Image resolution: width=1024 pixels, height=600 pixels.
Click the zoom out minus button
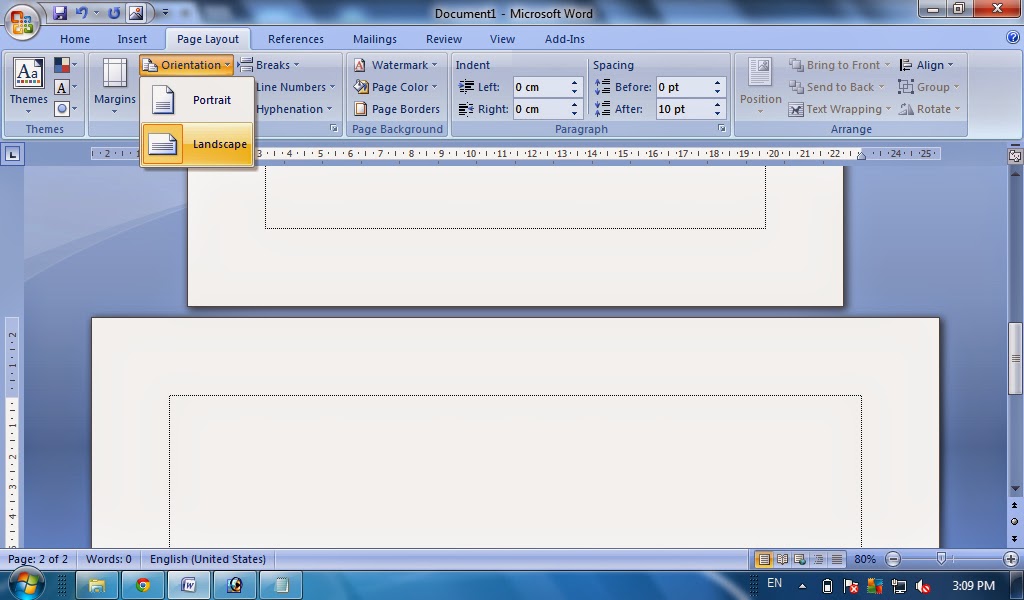pos(893,559)
